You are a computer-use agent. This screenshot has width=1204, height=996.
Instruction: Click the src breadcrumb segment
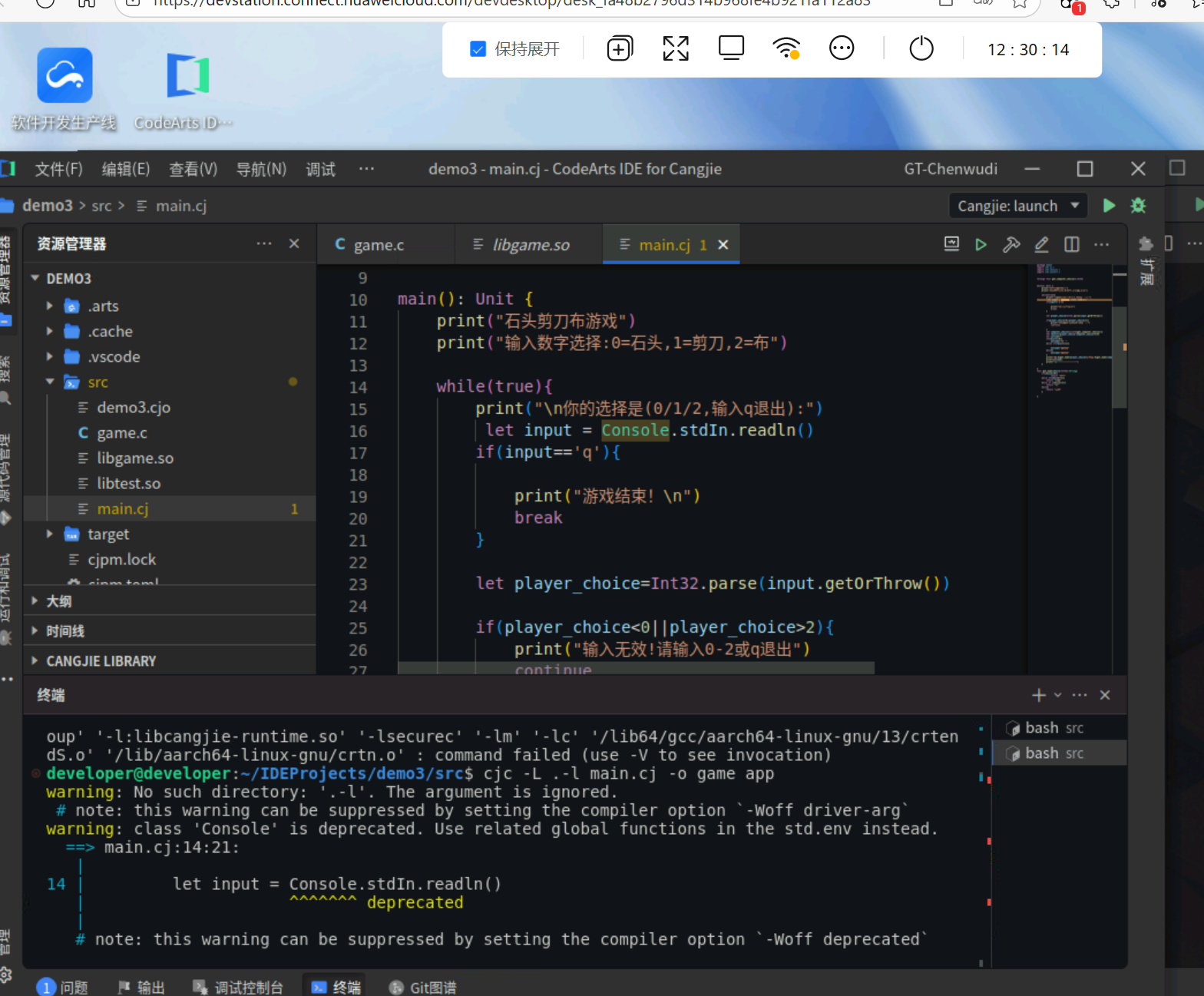(x=101, y=206)
